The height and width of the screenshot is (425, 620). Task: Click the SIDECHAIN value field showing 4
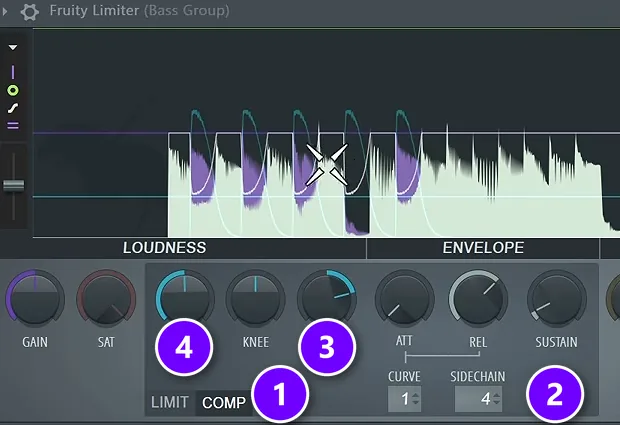tap(478, 399)
